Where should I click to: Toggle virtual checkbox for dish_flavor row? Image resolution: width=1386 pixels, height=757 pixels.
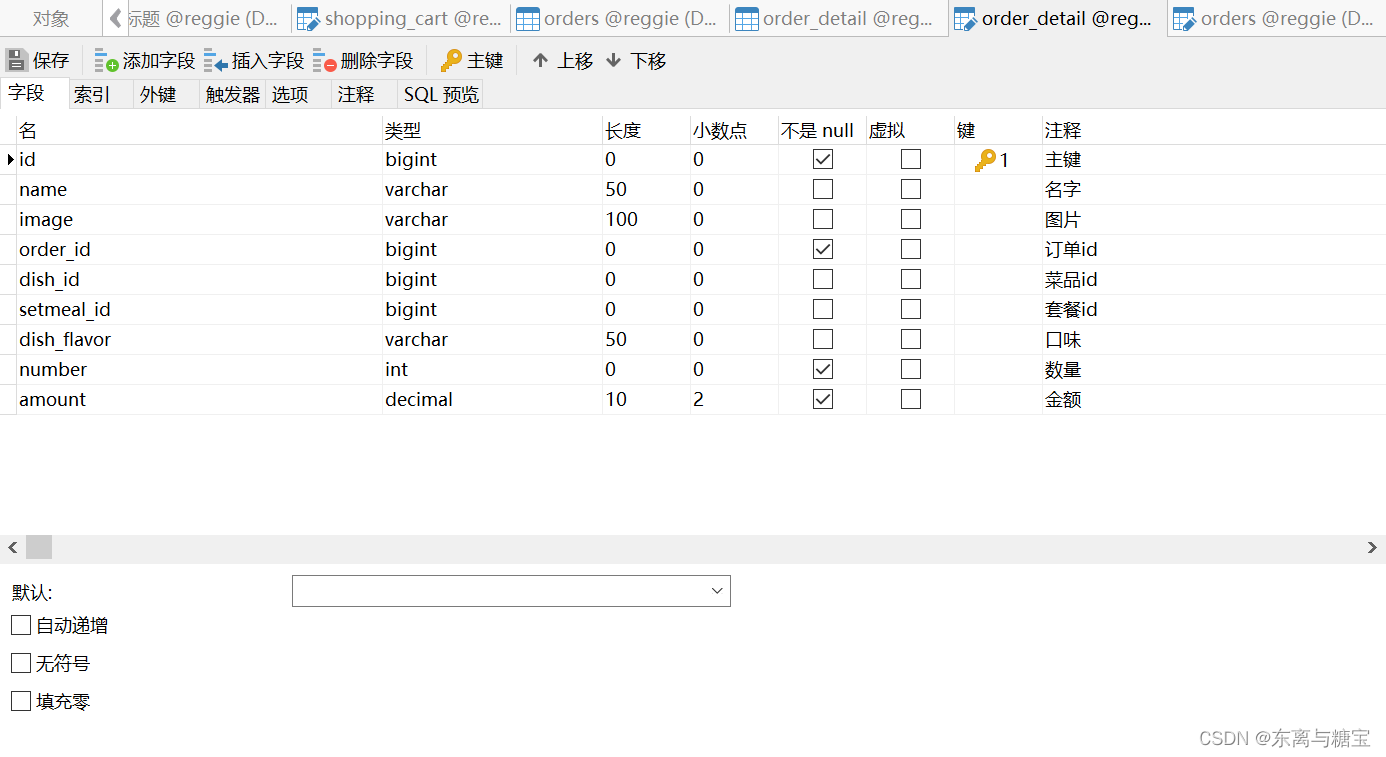(911, 339)
